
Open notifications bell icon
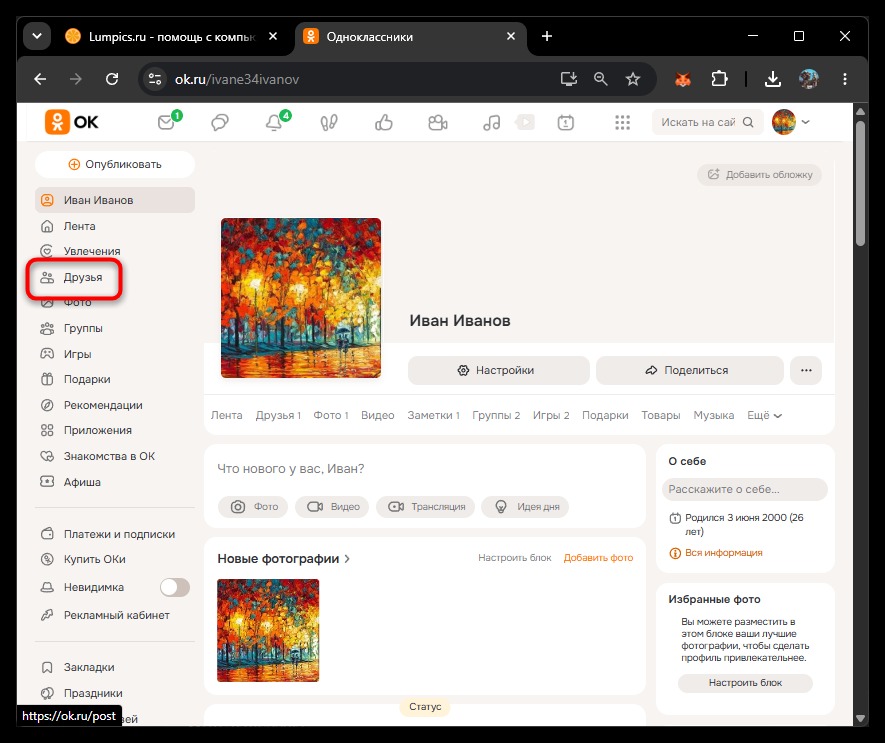click(274, 122)
